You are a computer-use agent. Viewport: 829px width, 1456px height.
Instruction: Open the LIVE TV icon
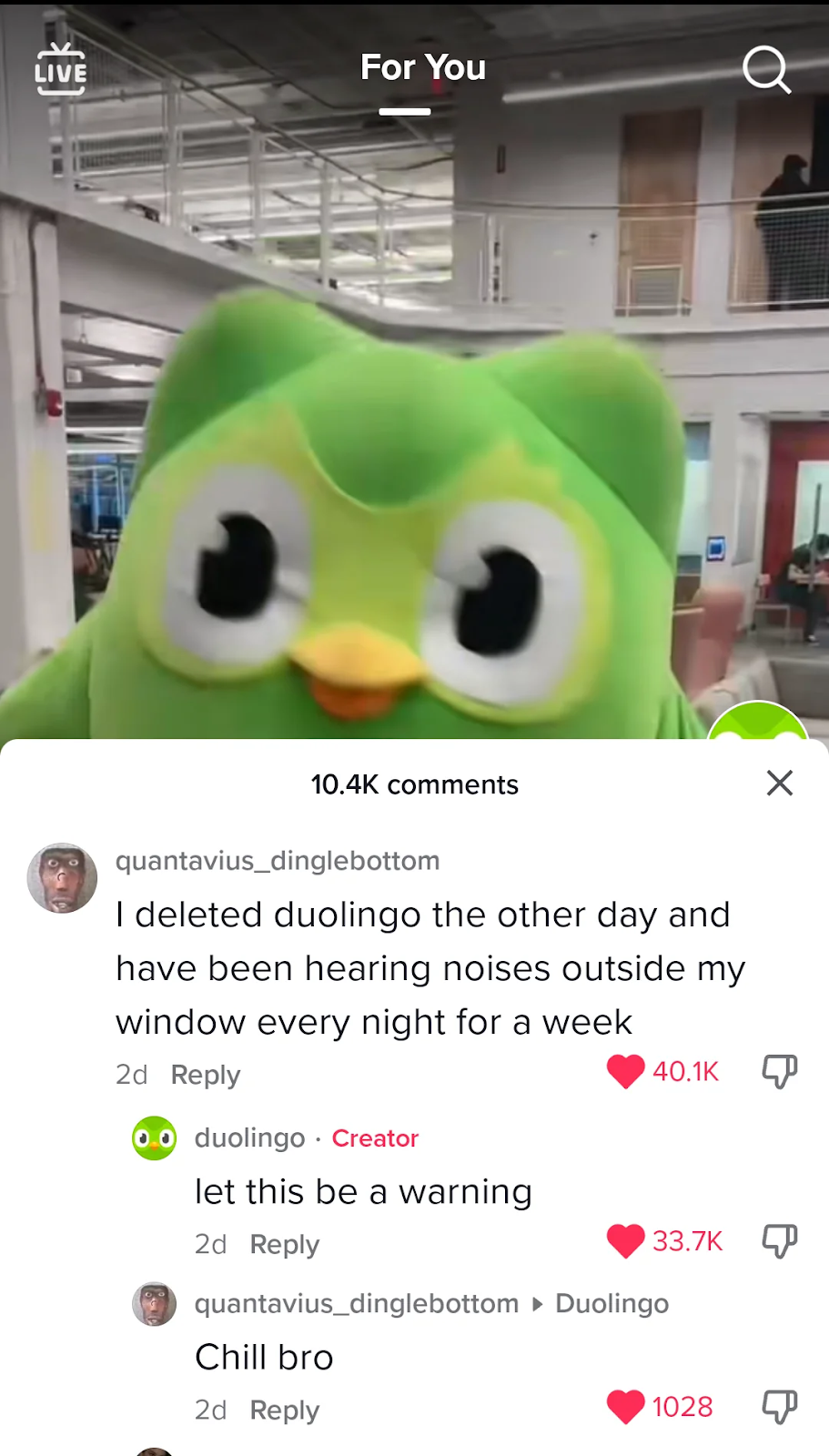(x=61, y=70)
